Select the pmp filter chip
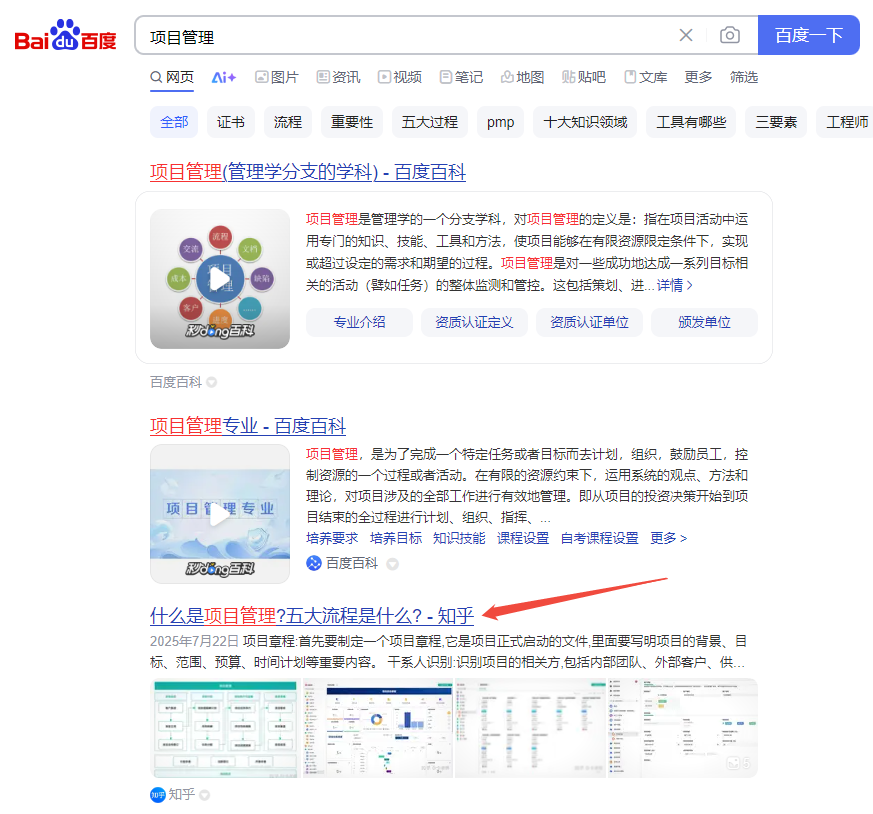 [x=501, y=122]
